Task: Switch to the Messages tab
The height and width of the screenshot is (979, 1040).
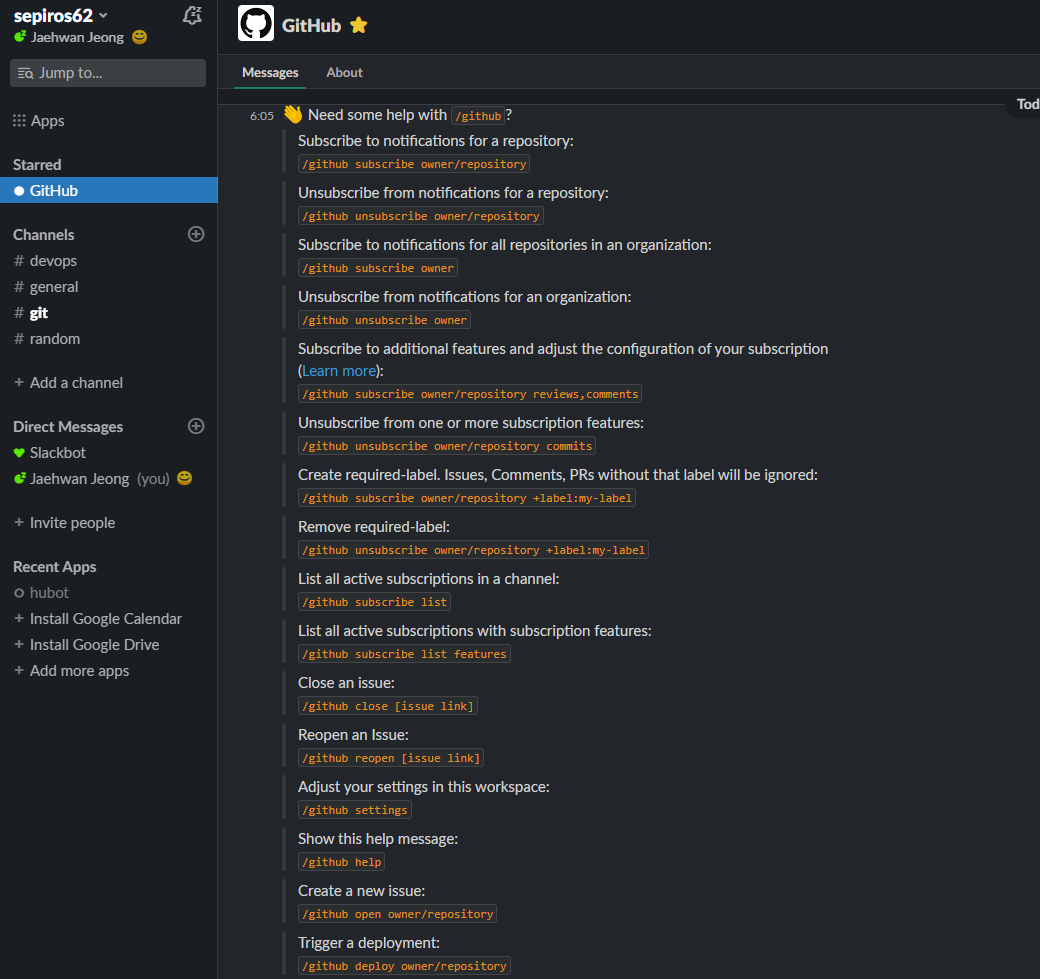Action: tap(270, 72)
